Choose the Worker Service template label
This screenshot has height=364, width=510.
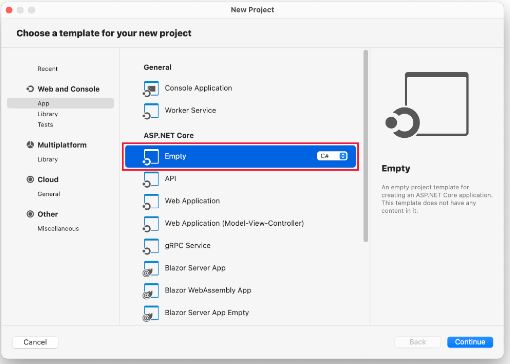click(x=190, y=110)
